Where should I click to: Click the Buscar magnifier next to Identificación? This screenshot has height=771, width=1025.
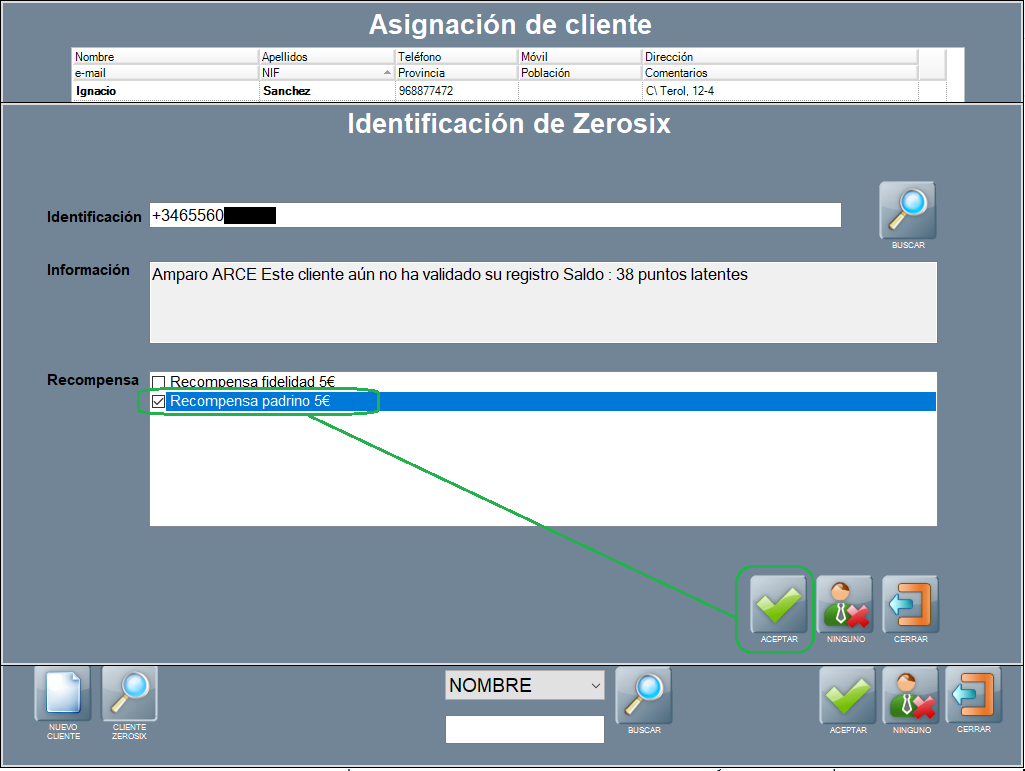907,210
